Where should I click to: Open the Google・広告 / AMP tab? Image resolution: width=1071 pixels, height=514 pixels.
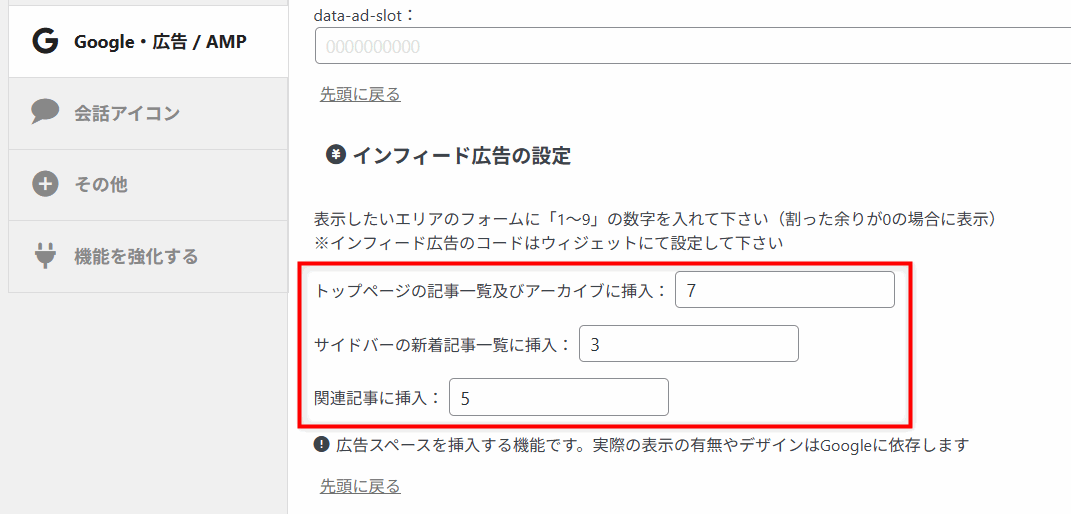(148, 42)
